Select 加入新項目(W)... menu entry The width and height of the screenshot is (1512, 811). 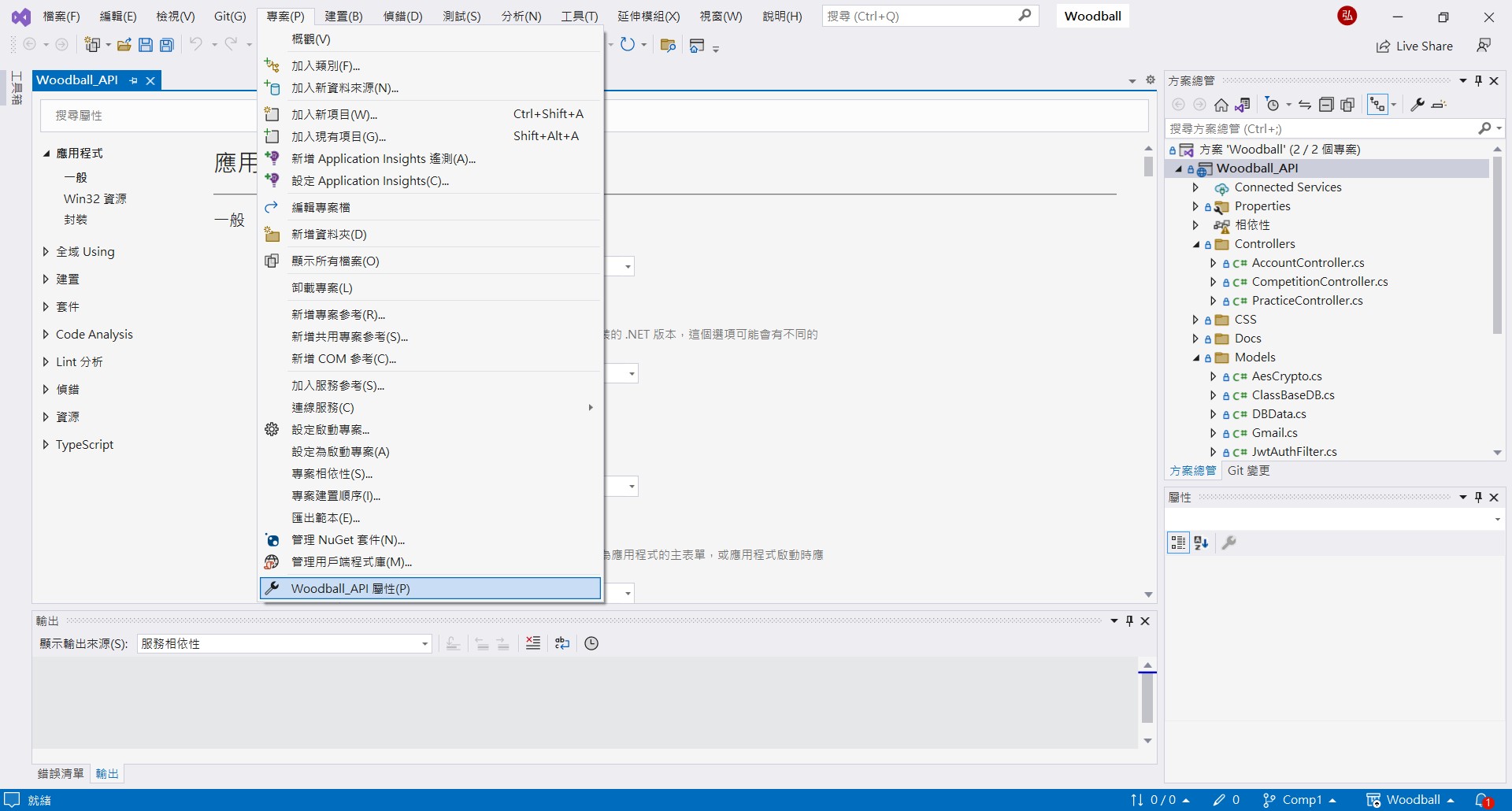pos(430,114)
